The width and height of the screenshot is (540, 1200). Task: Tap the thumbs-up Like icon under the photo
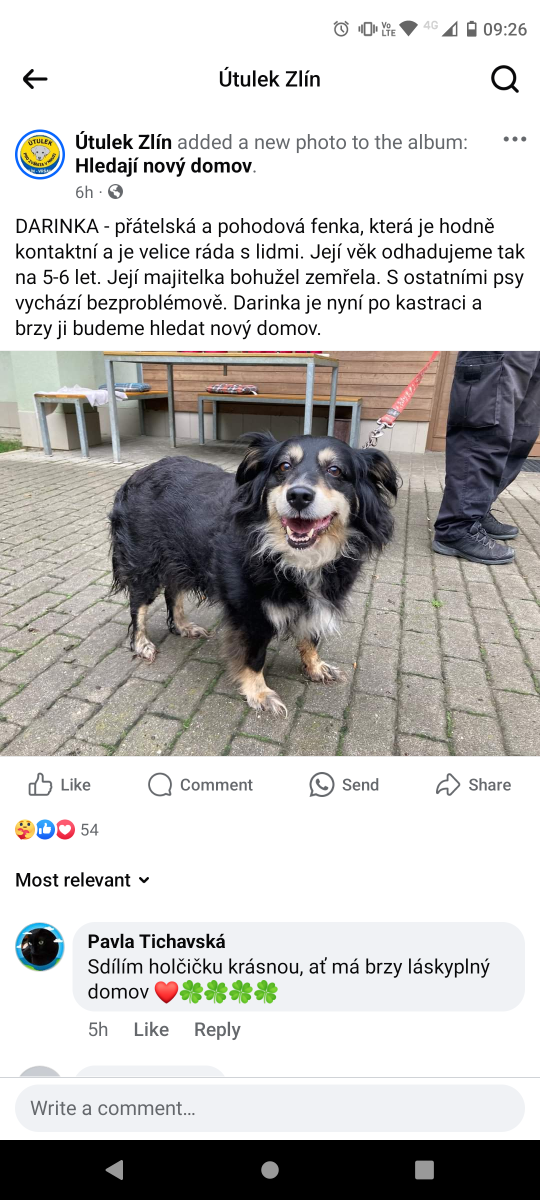[40, 785]
